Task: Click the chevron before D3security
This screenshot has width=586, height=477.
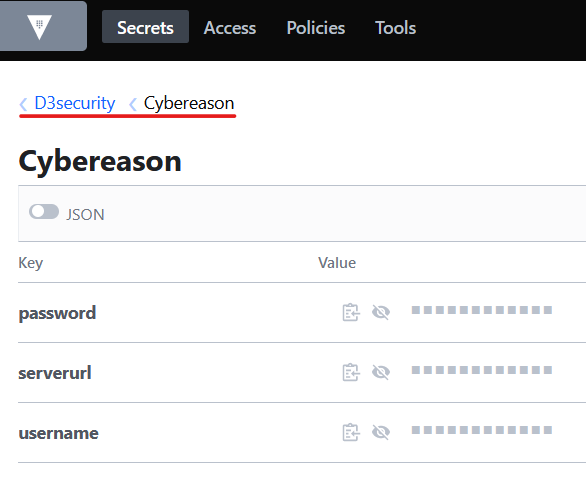Action: tap(24, 104)
